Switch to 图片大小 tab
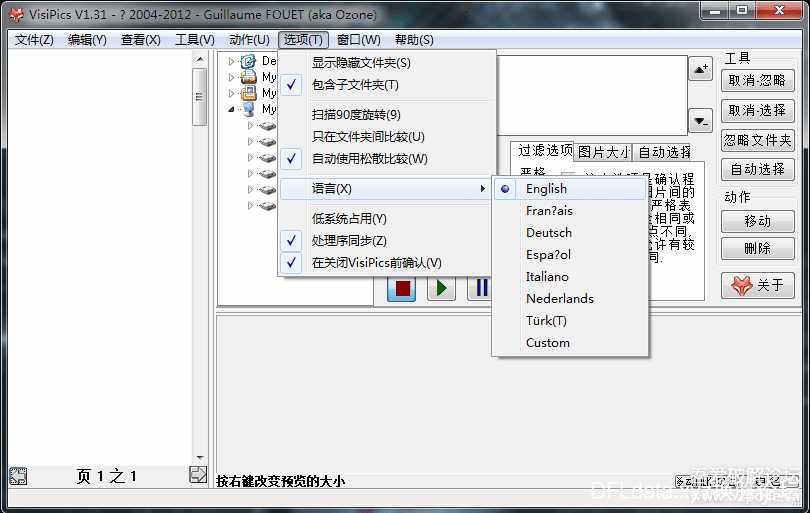Viewport: 810px width, 513px height. [x=603, y=152]
